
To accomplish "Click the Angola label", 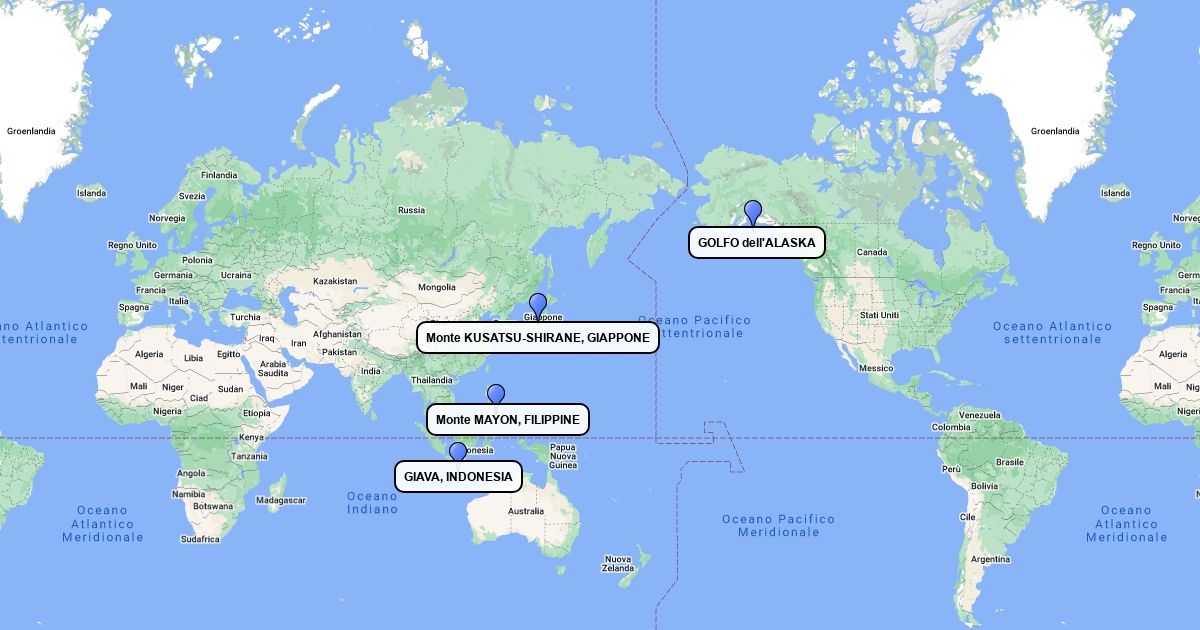I will tap(191, 473).
